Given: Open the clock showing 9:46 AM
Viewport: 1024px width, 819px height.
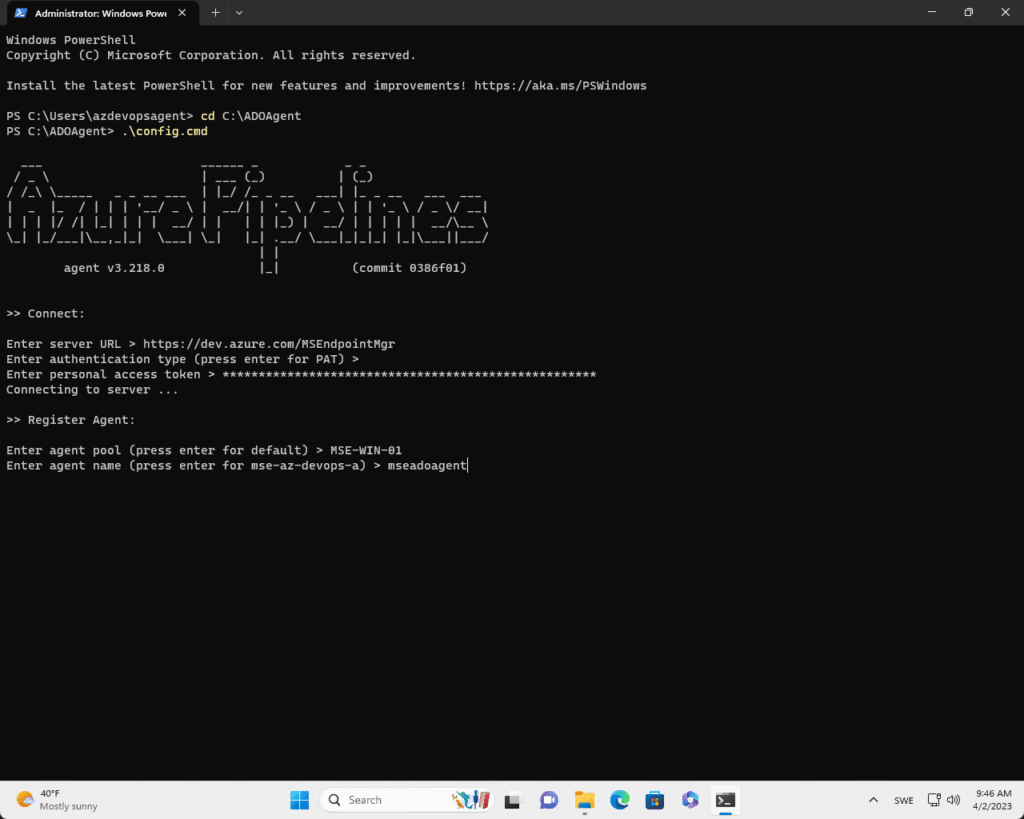Looking at the screenshot, I should (x=993, y=800).
